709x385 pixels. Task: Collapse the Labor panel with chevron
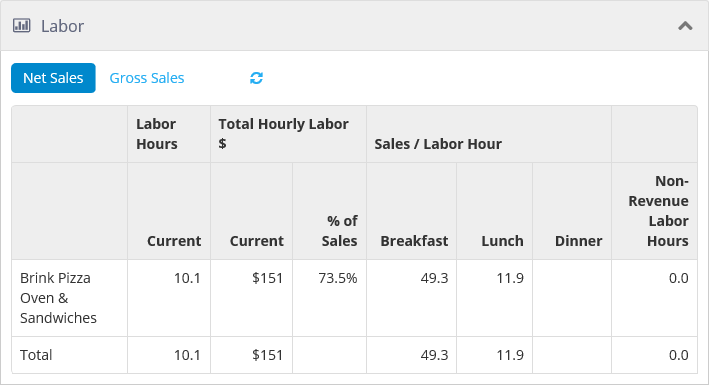(685, 26)
